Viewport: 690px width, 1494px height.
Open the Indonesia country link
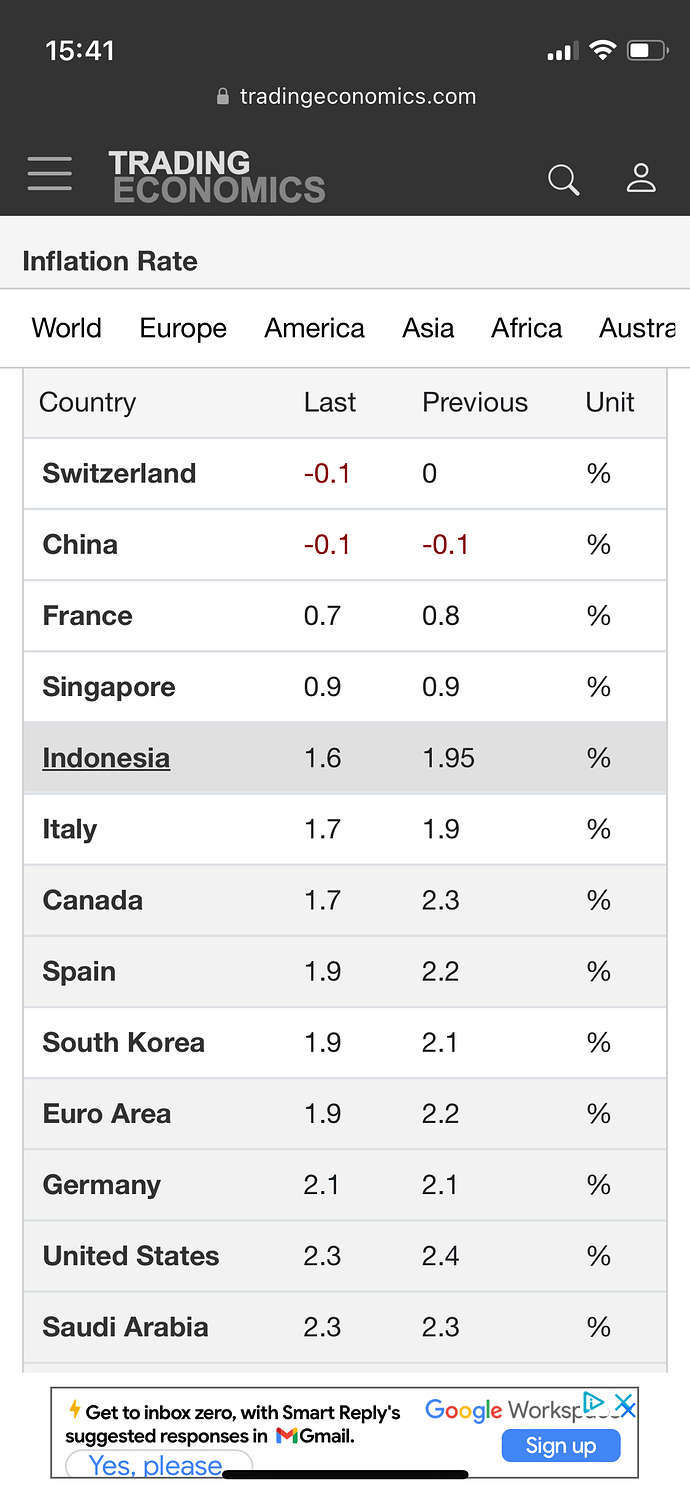pyautogui.click(x=106, y=758)
